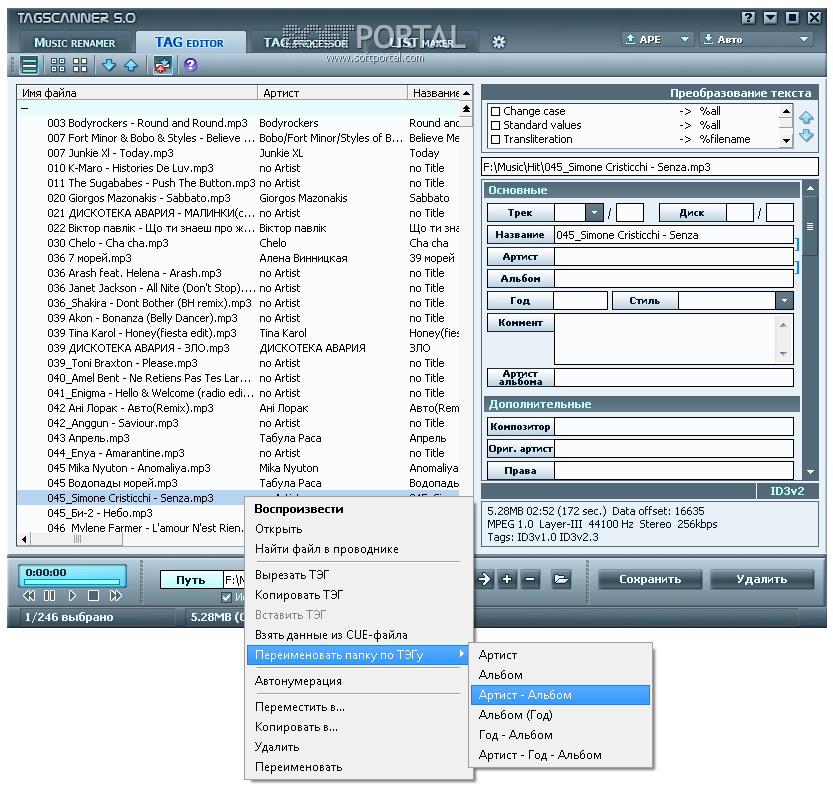Pause playback in the player
Screen dimensions: 833x793
[x=49, y=595]
